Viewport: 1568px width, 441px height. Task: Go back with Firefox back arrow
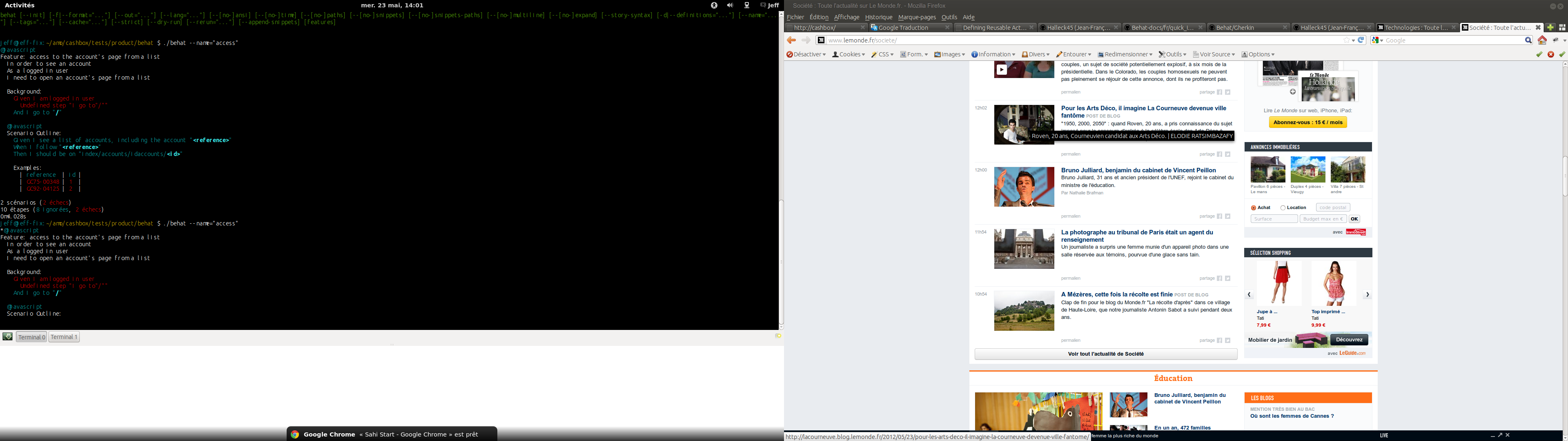[791, 40]
